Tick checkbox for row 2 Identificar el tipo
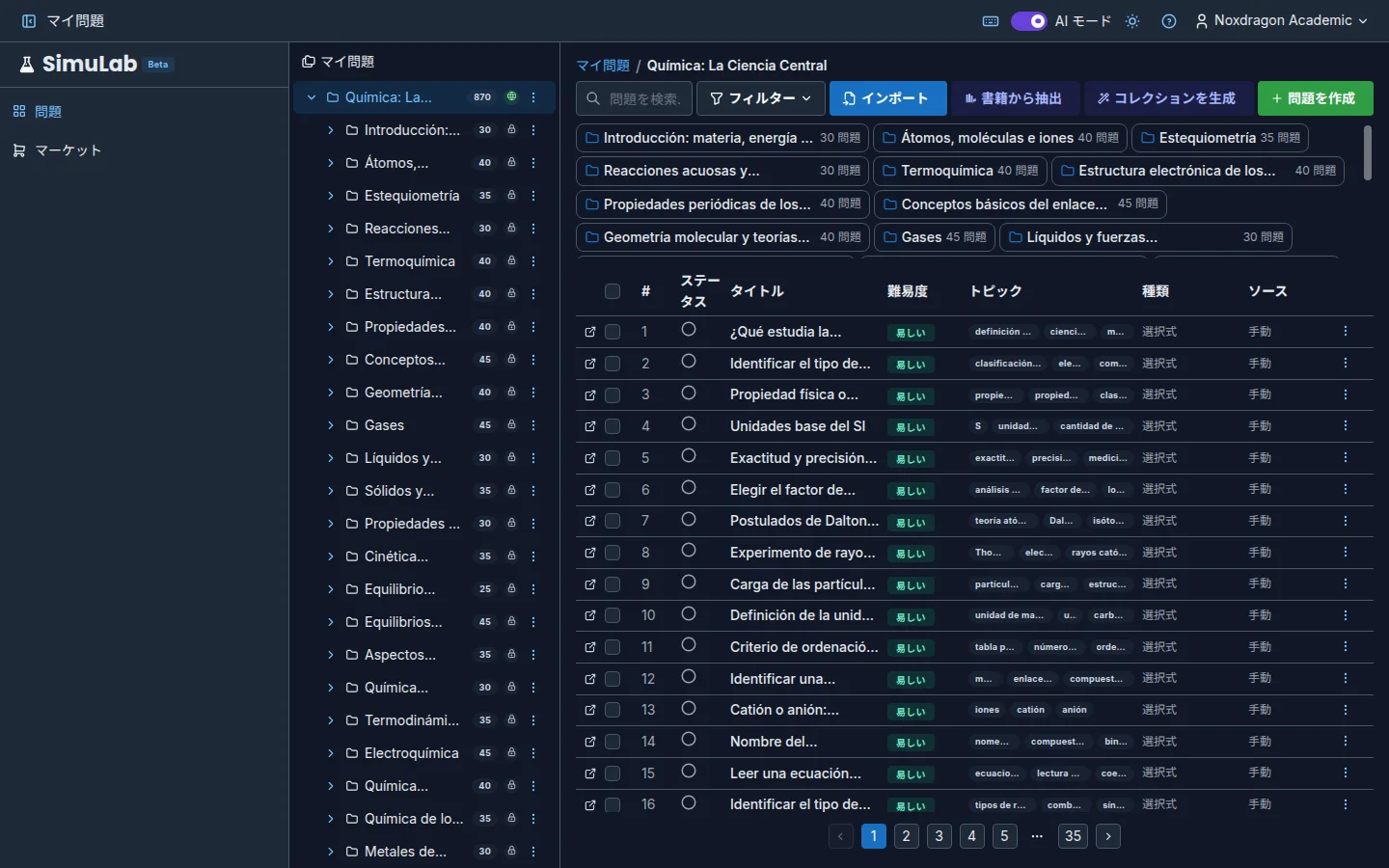Viewport: 1389px width, 868px height. (x=613, y=364)
